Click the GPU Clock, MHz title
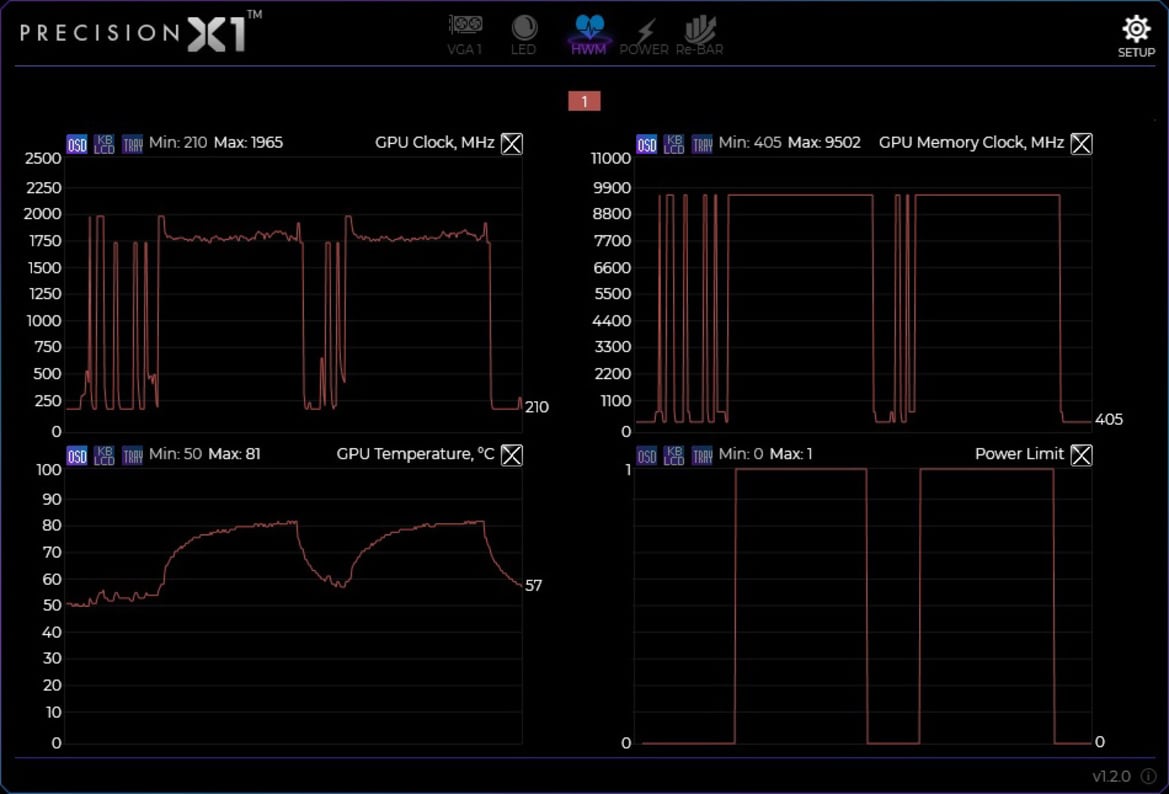 [x=435, y=142]
